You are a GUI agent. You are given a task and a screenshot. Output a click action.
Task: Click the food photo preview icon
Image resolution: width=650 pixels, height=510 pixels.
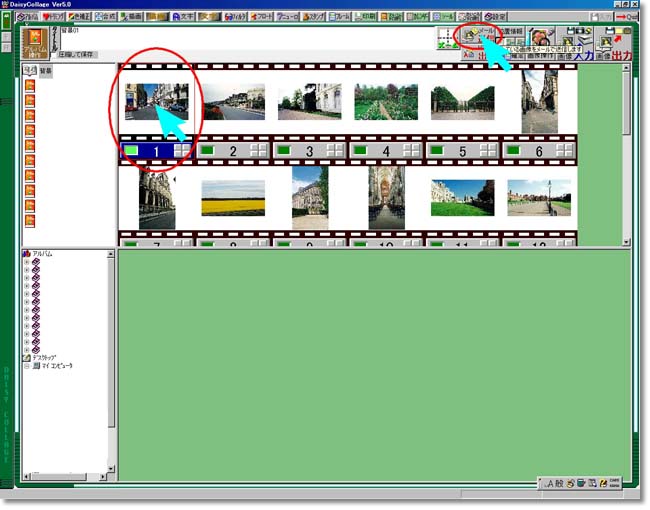pos(541,37)
